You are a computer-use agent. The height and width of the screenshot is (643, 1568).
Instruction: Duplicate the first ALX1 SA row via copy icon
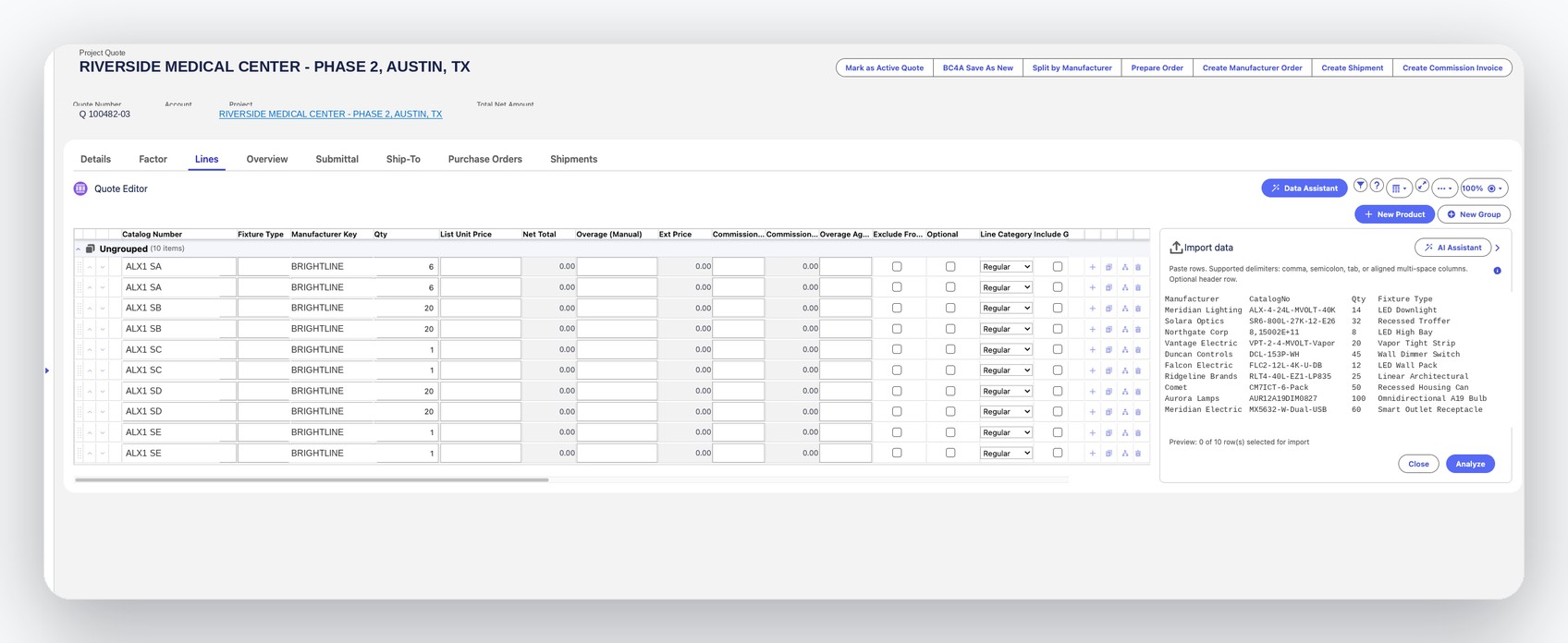point(1109,267)
